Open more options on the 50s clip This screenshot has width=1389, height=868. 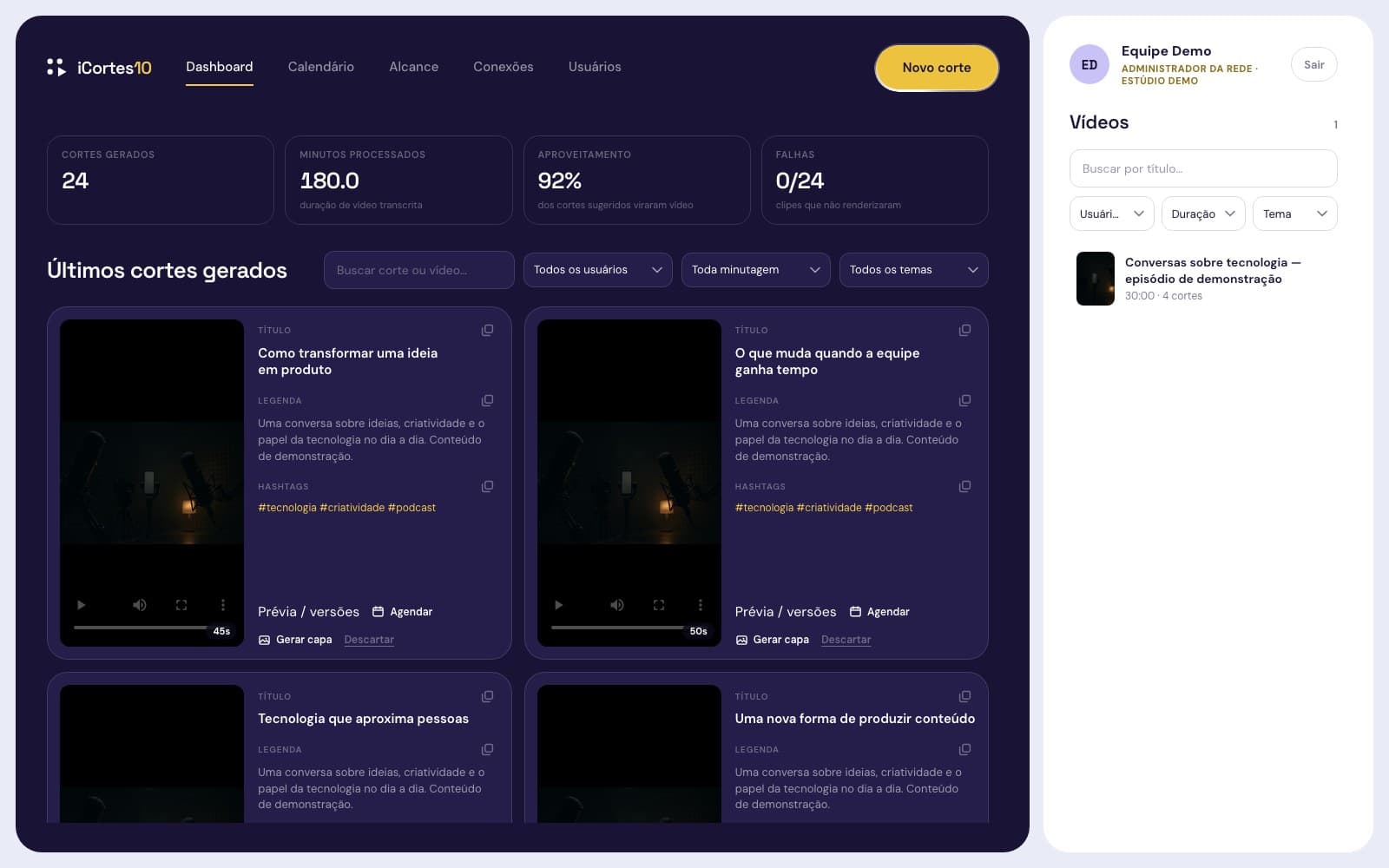coord(701,605)
